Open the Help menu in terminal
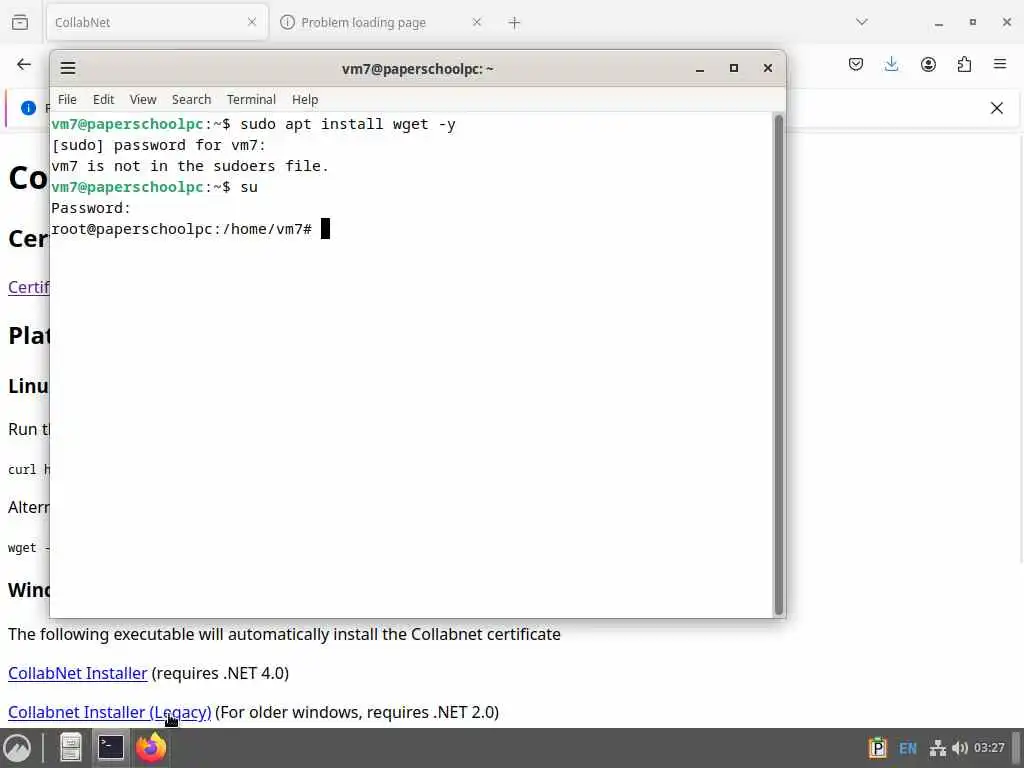The height and width of the screenshot is (768, 1024). (x=304, y=99)
